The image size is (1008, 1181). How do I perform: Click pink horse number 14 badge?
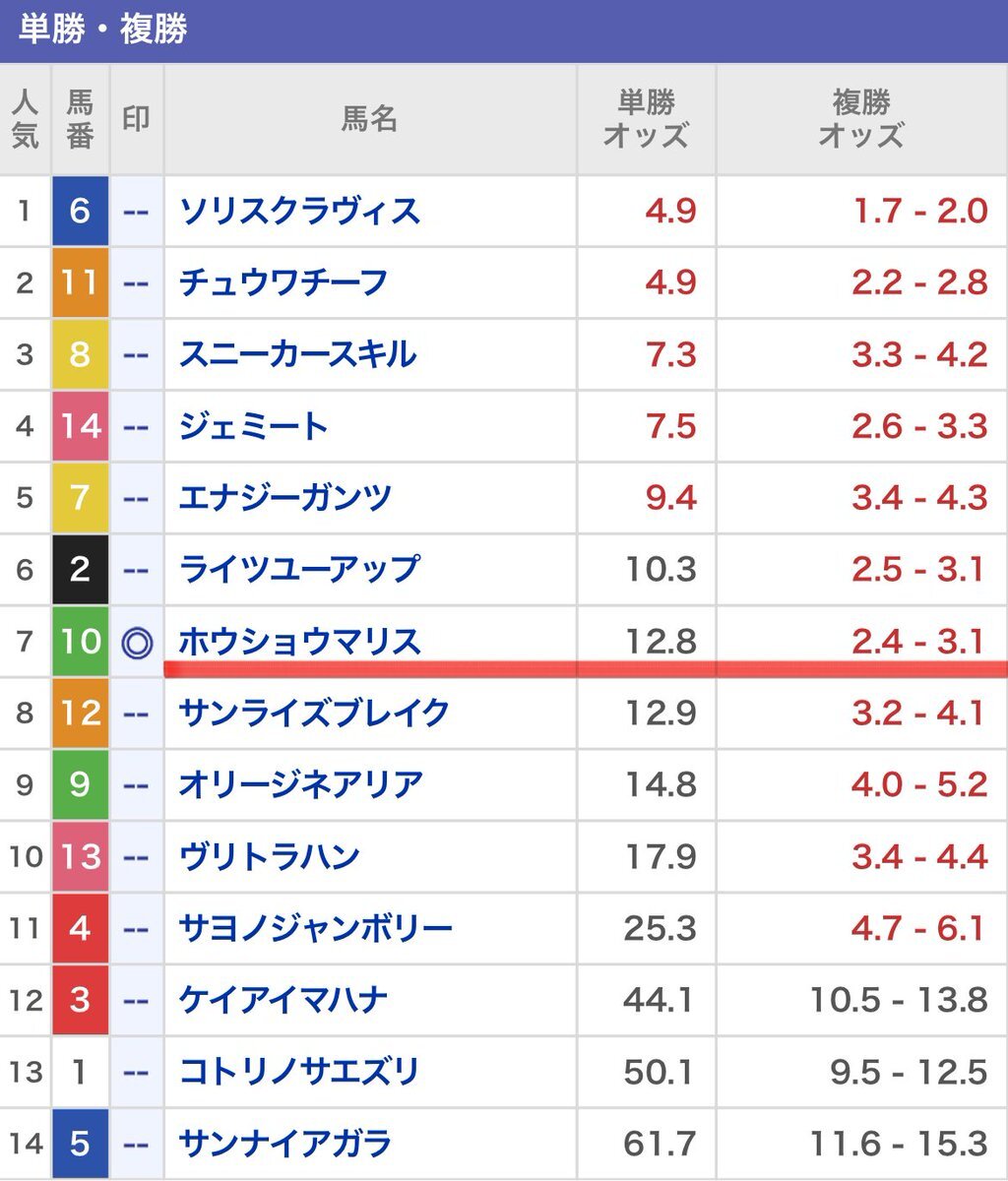point(80,426)
